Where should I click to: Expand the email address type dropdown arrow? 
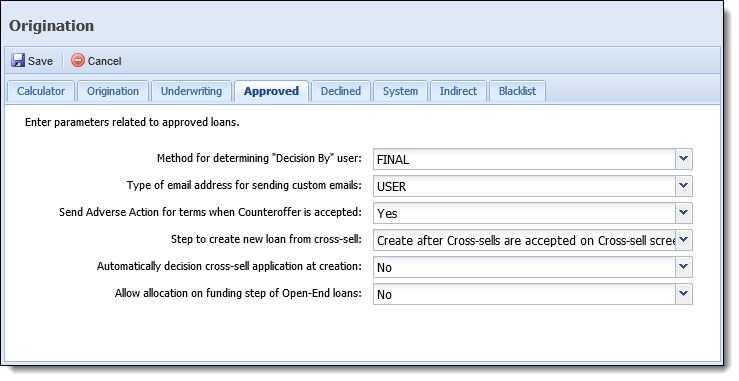(x=684, y=186)
